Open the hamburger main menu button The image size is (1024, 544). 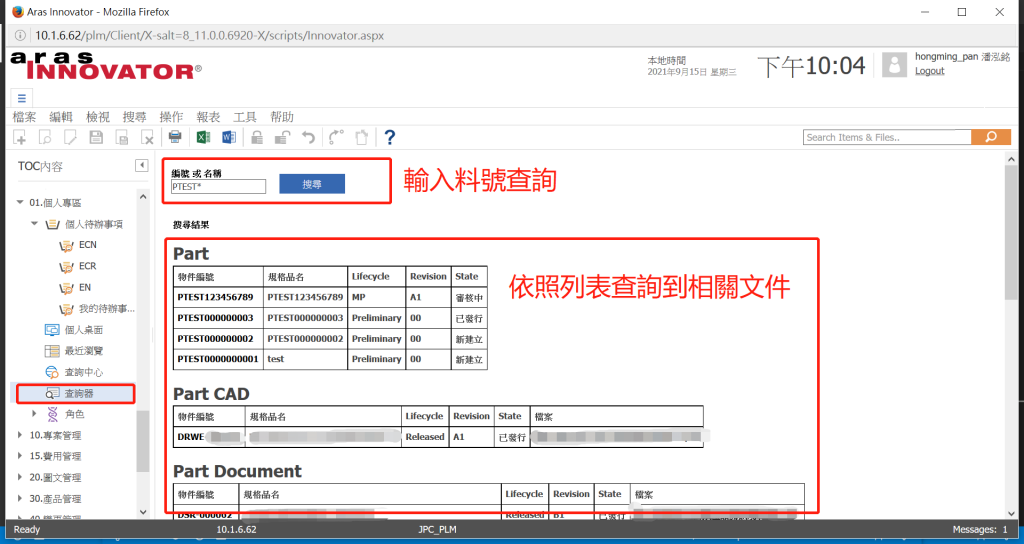point(22,99)
